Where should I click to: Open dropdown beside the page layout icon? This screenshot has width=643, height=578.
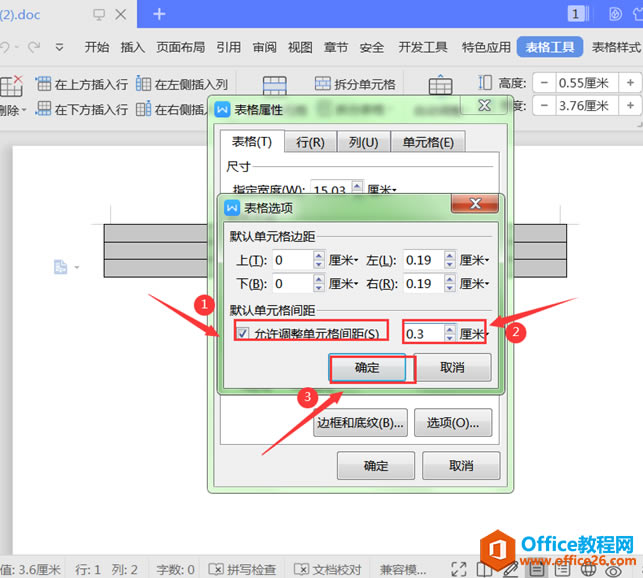pyautogui.click(x=77, y=267)
